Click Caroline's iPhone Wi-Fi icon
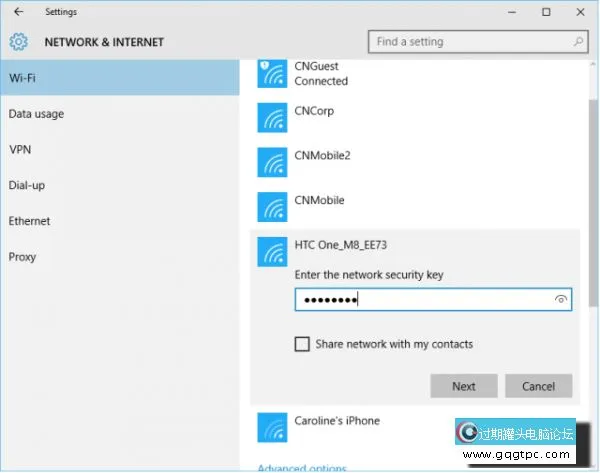The height and width of the screenshot is (473, 600). pyautogui.click(x=271, y=427)
